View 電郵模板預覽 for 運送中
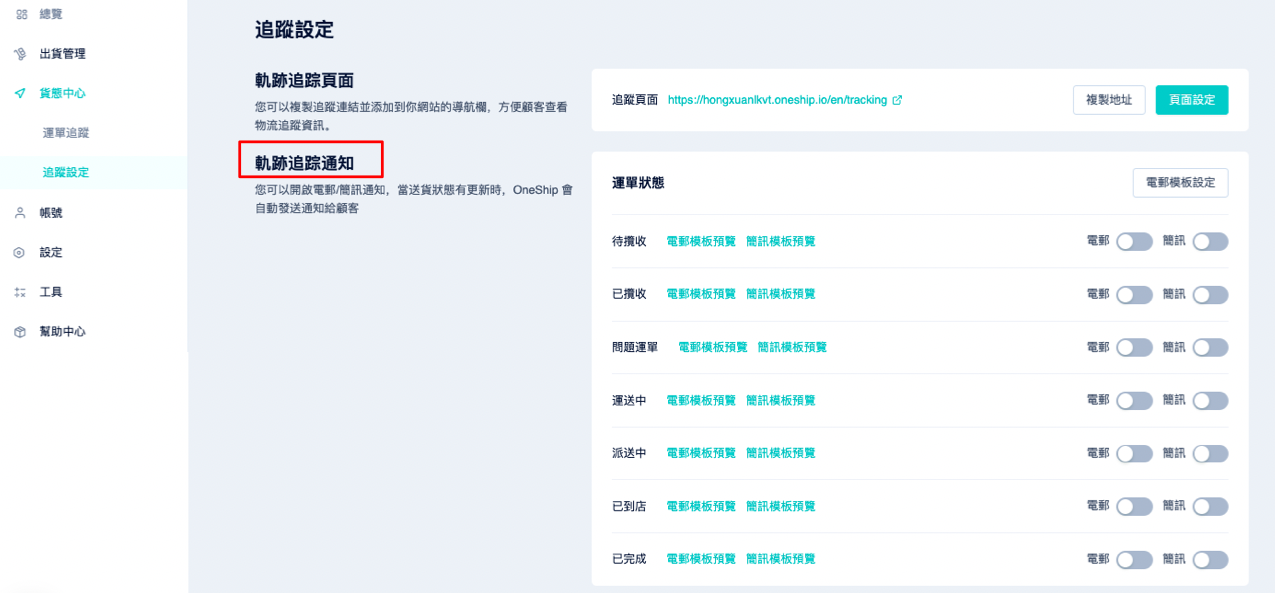Viewport: 1275px width, 593px height. click(x=701, y=400)
